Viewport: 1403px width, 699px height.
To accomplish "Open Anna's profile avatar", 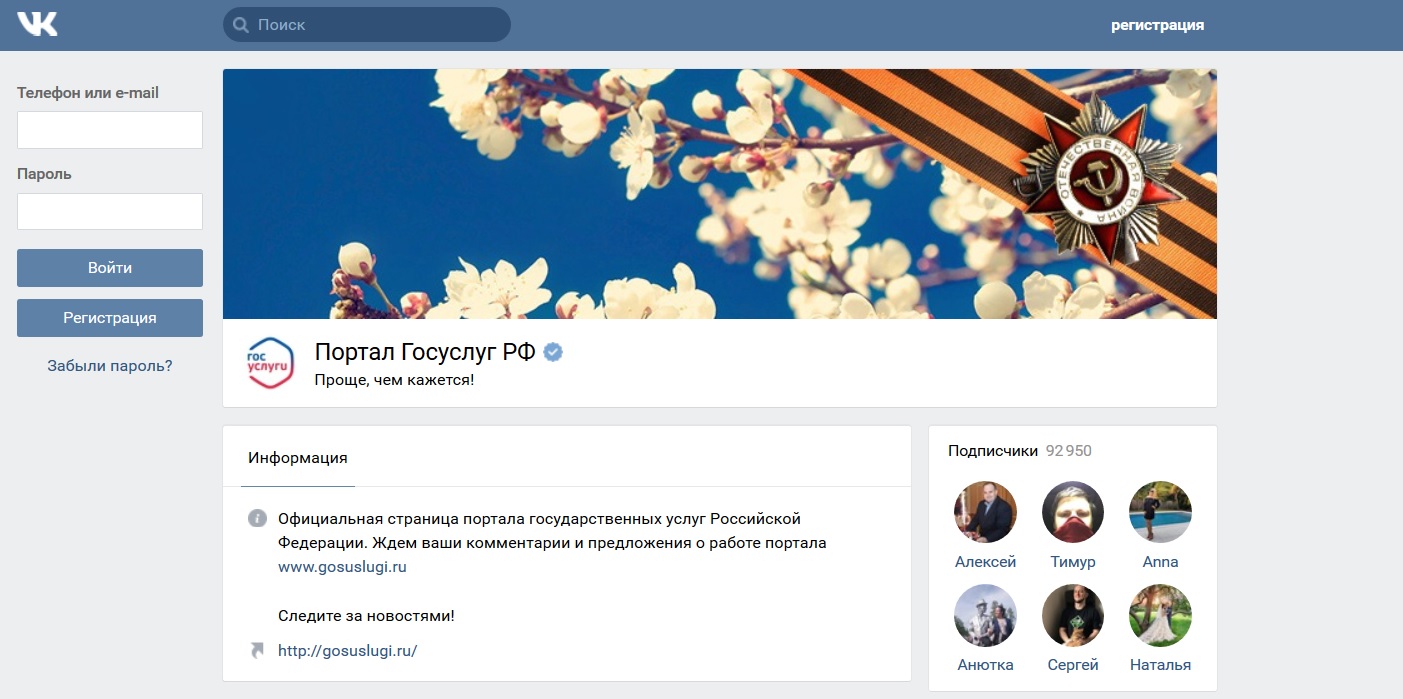I will click(1160, 512).
